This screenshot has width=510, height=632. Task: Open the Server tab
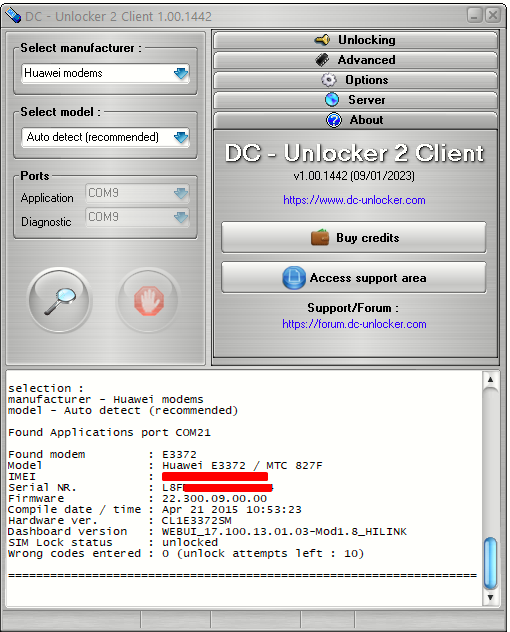[x=356, y=100]
